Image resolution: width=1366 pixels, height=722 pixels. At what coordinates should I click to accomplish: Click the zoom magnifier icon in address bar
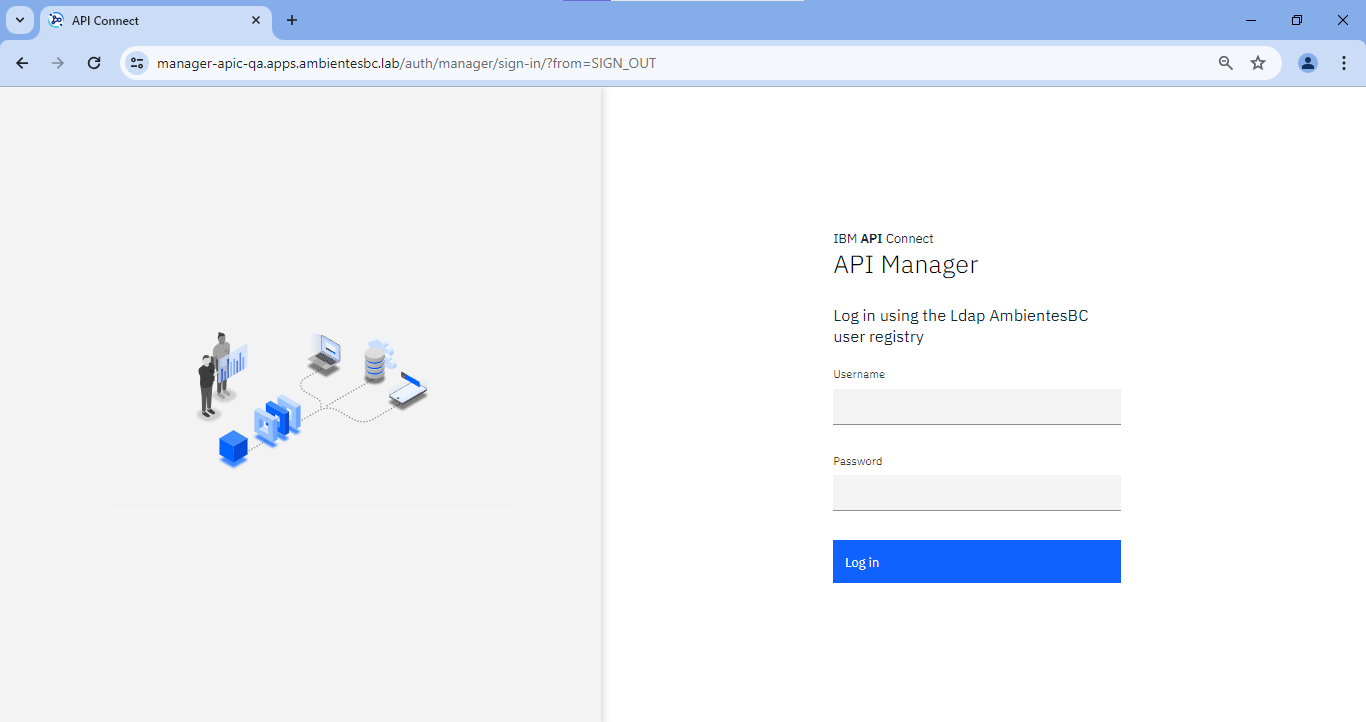[1226, 63]
